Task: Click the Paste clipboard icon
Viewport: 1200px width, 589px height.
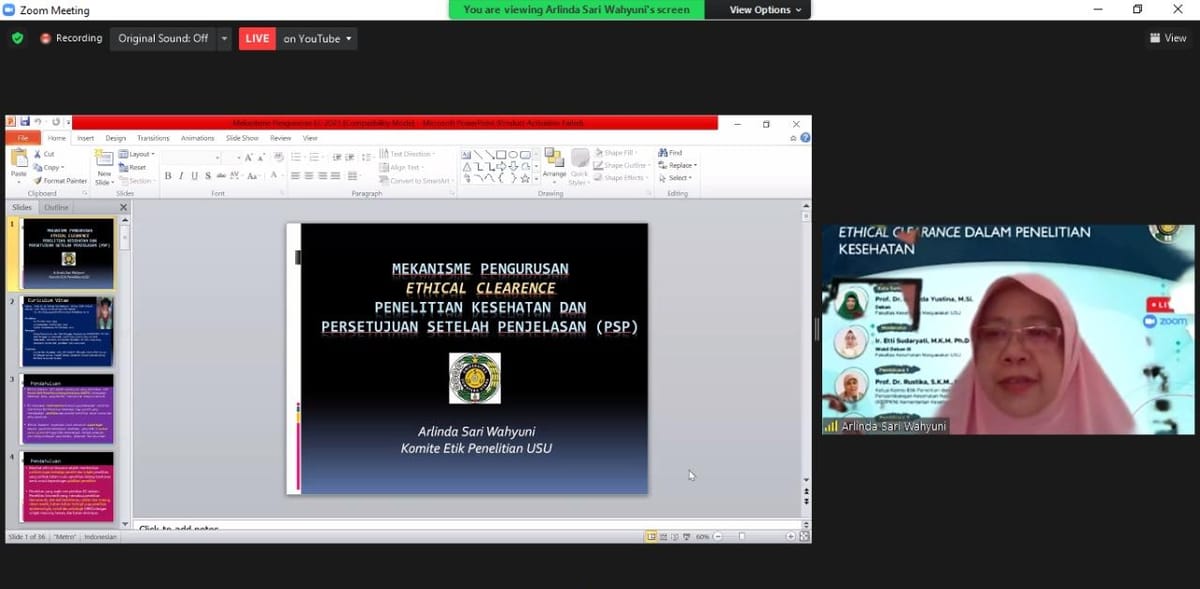Action: click(19, 159)
